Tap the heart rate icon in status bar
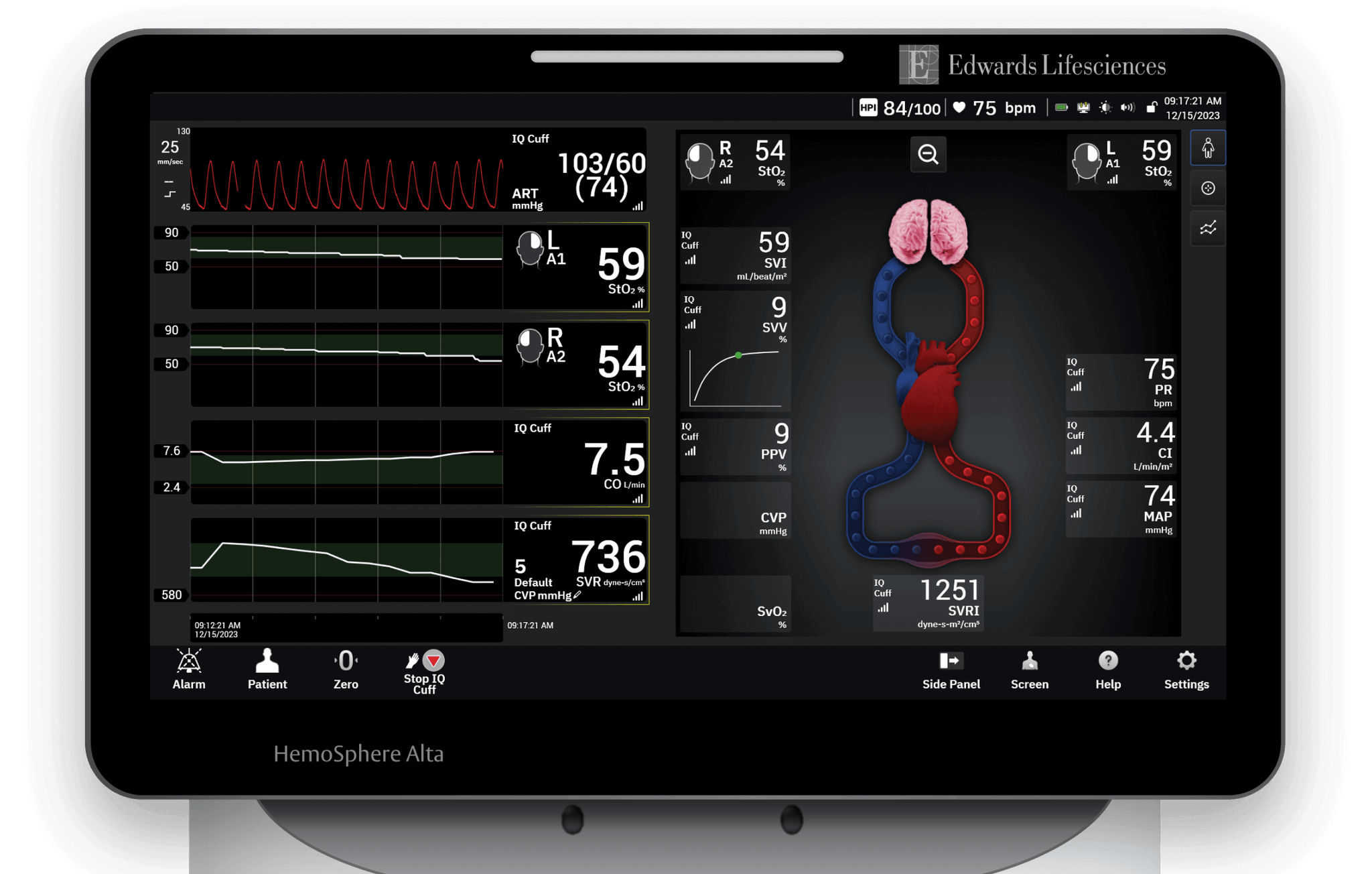Image resolution: width=1372 pixels, height=874 pixels. 959,107
